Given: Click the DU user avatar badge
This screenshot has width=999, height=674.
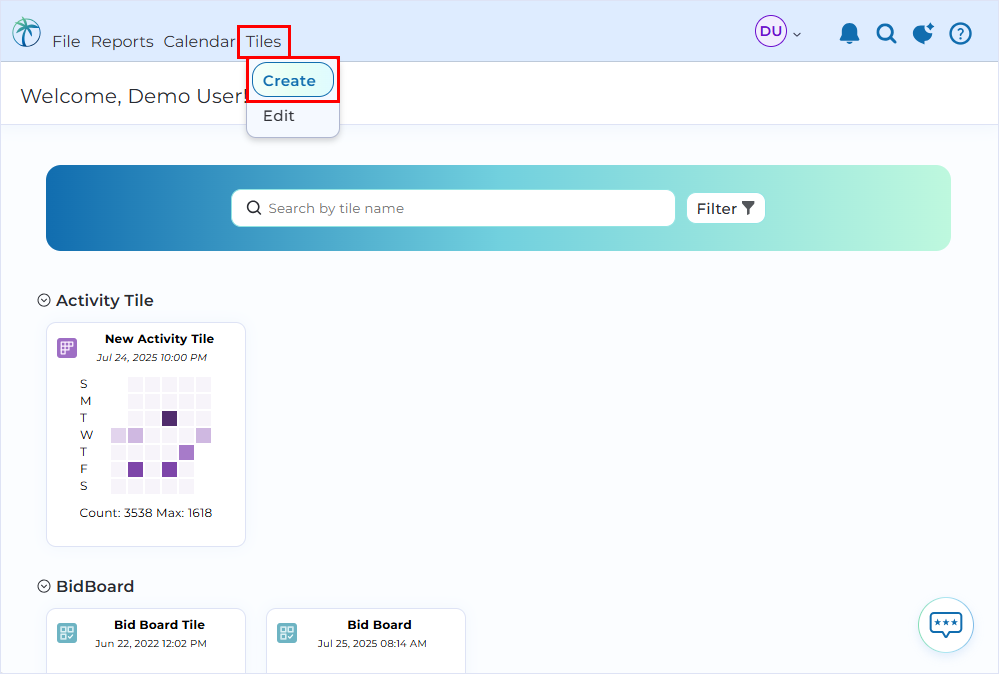Looking at the screenshot, I should (x=770, y=31).
